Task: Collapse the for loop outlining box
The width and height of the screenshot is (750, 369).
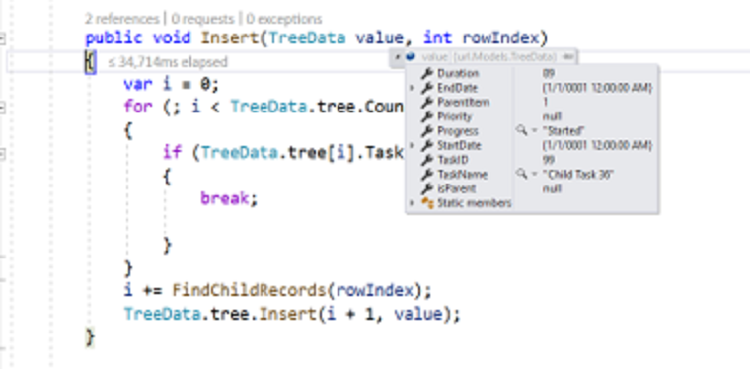Action: pyautogui.click(x=2, y=108)
